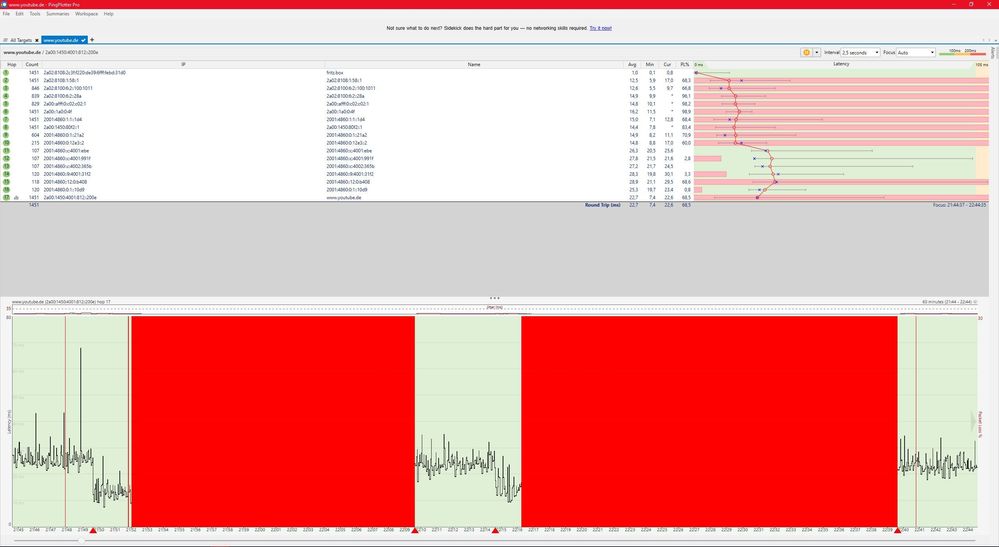This screenshot has height=547, width=999.
Task: Select hop 5 number icon
Action: point(6,104)
